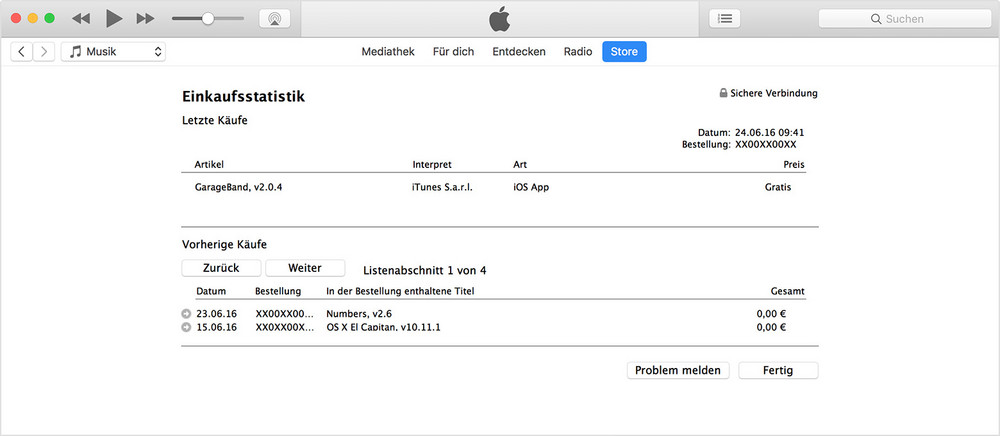
Task: Open the 15.06.16 order arrow icon
Action: [186, 327]
